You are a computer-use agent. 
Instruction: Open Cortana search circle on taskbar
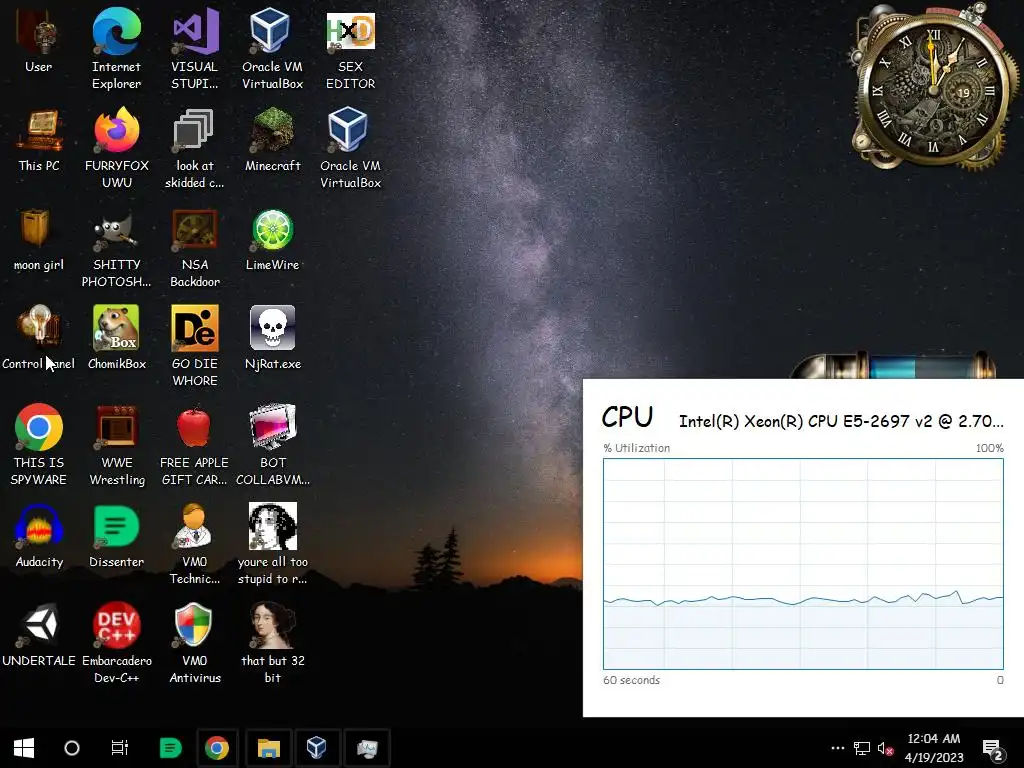(72, 748)
